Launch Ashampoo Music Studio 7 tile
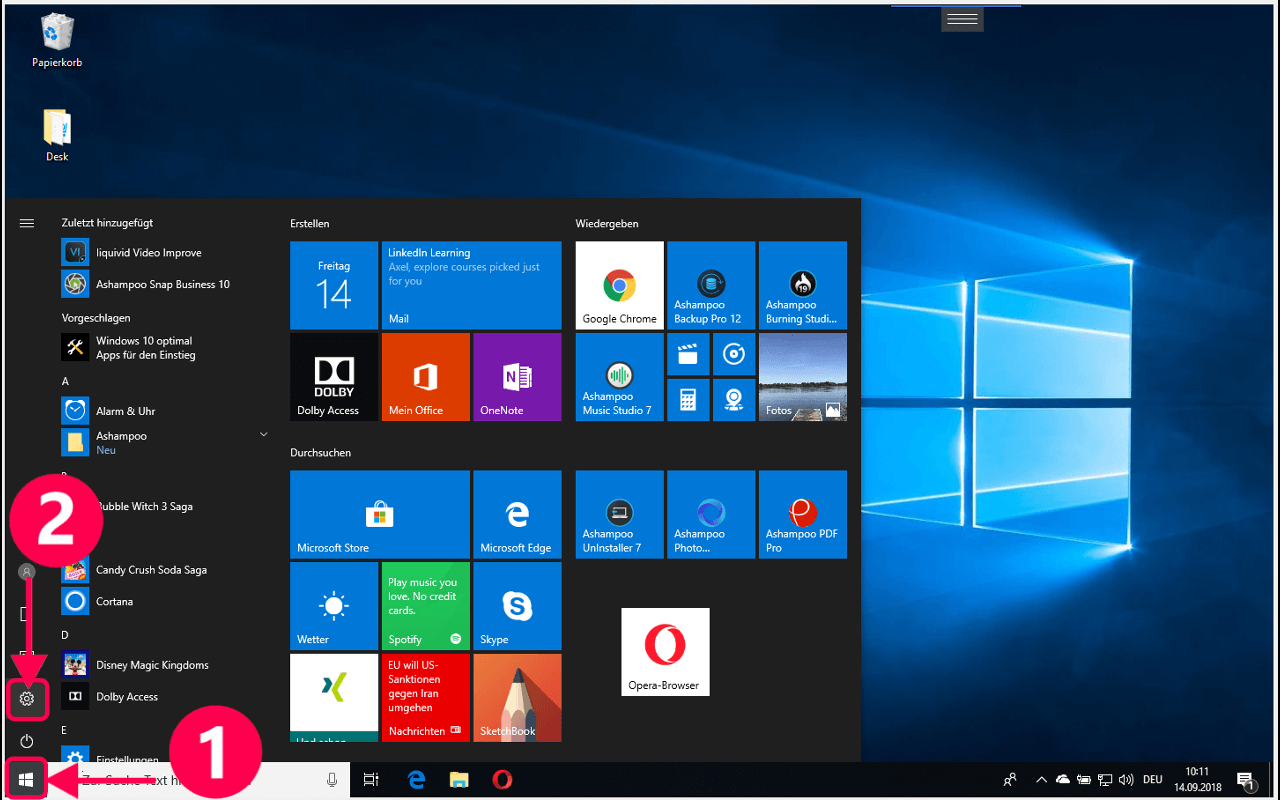This screenshot has height=800, width=1280. [x=619, y=377]
